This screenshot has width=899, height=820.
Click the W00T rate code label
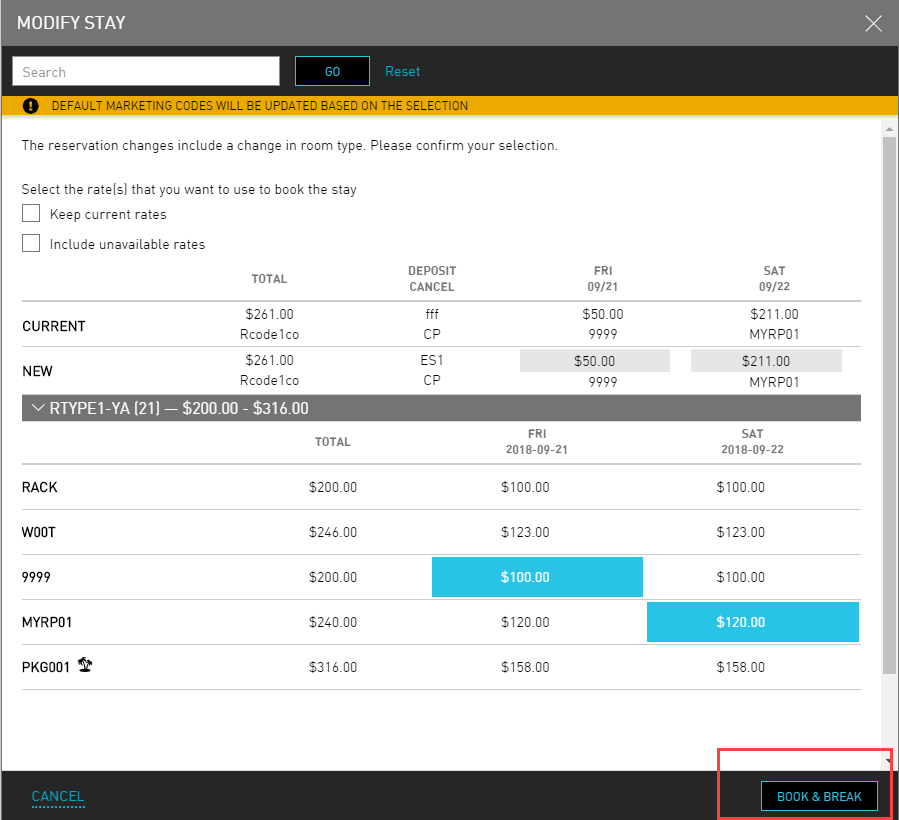[38, 532]
